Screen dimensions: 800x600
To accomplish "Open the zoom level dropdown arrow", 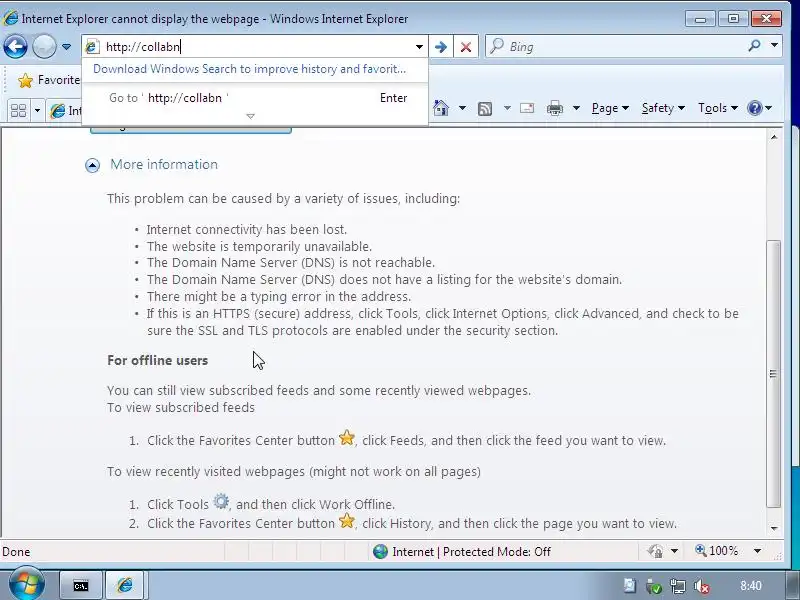I will click(758, 551).
